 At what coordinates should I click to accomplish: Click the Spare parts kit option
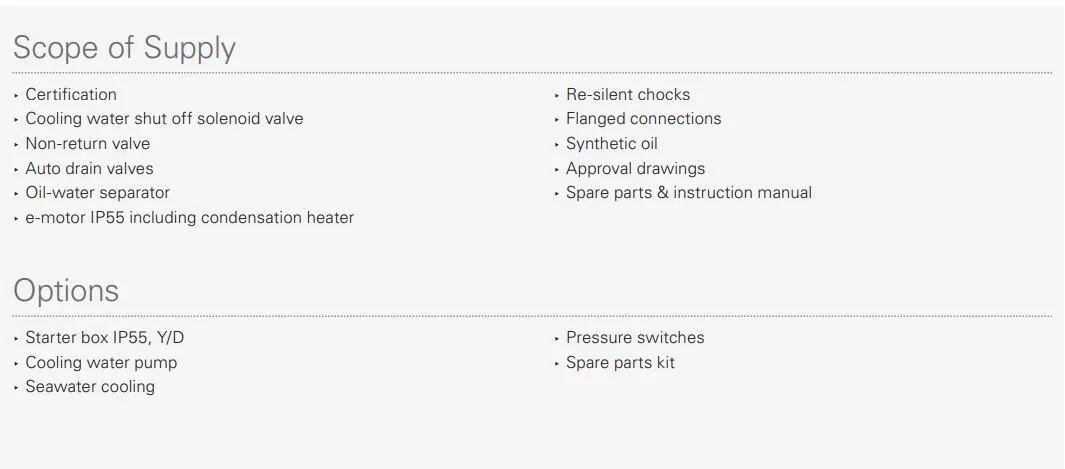(x=620, y=362)
